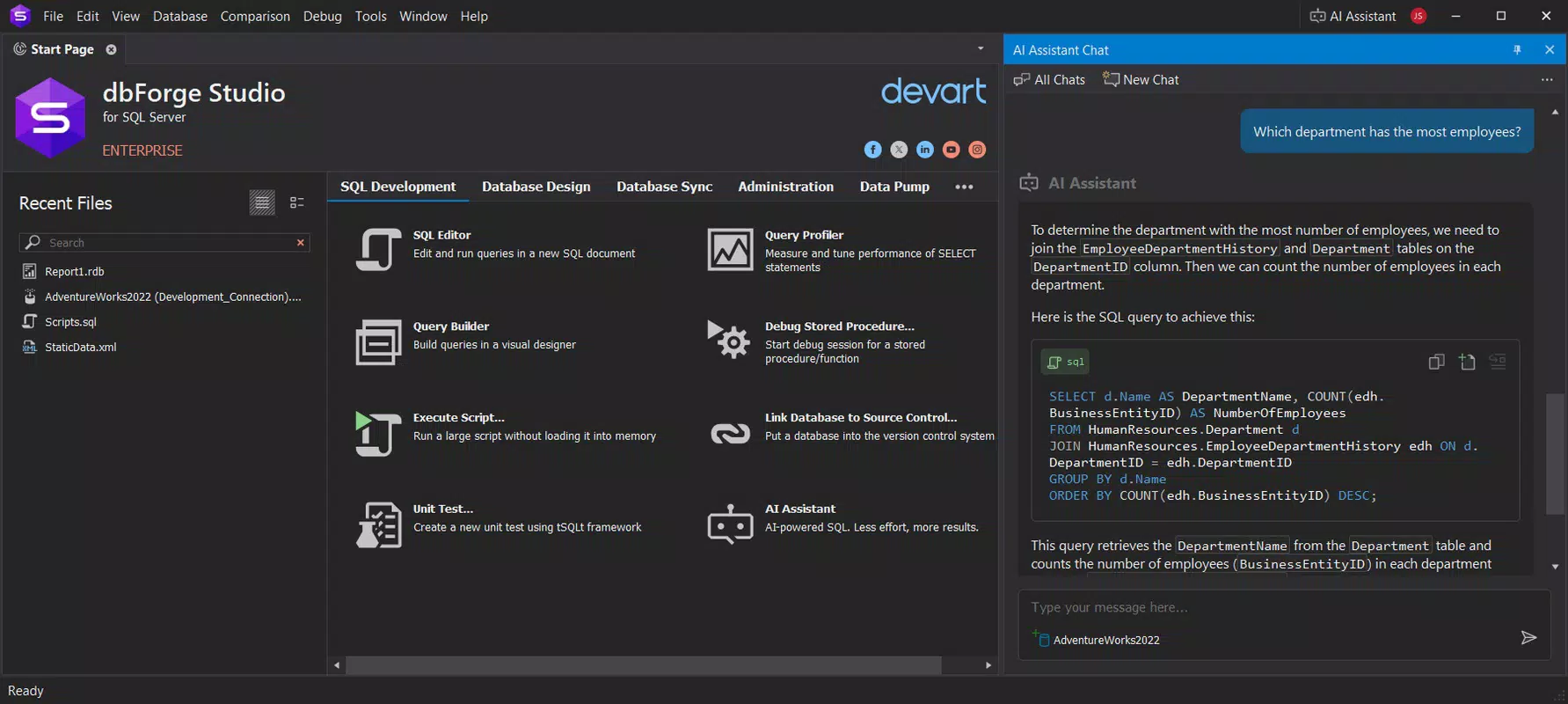Open the Database menu
The height and width of the screenshot is (704, 1568).
coord(180,16)
